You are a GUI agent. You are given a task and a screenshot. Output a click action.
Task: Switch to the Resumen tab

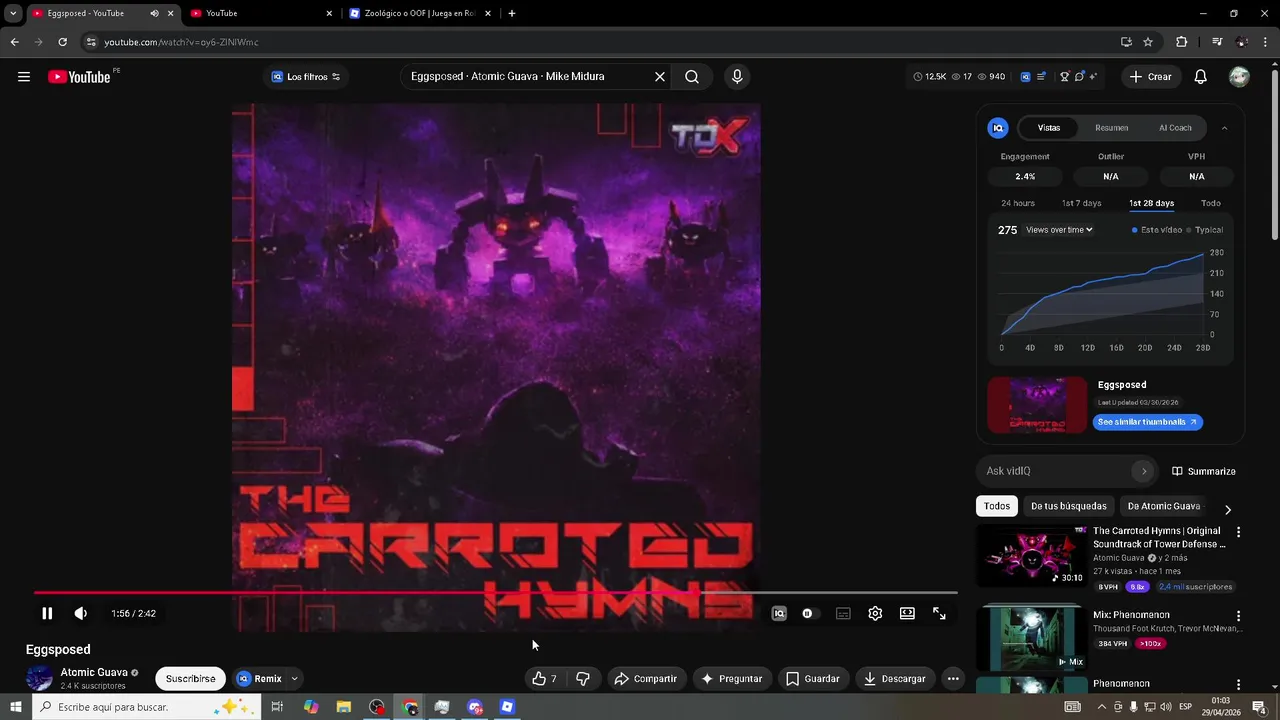coord(1111,128)
